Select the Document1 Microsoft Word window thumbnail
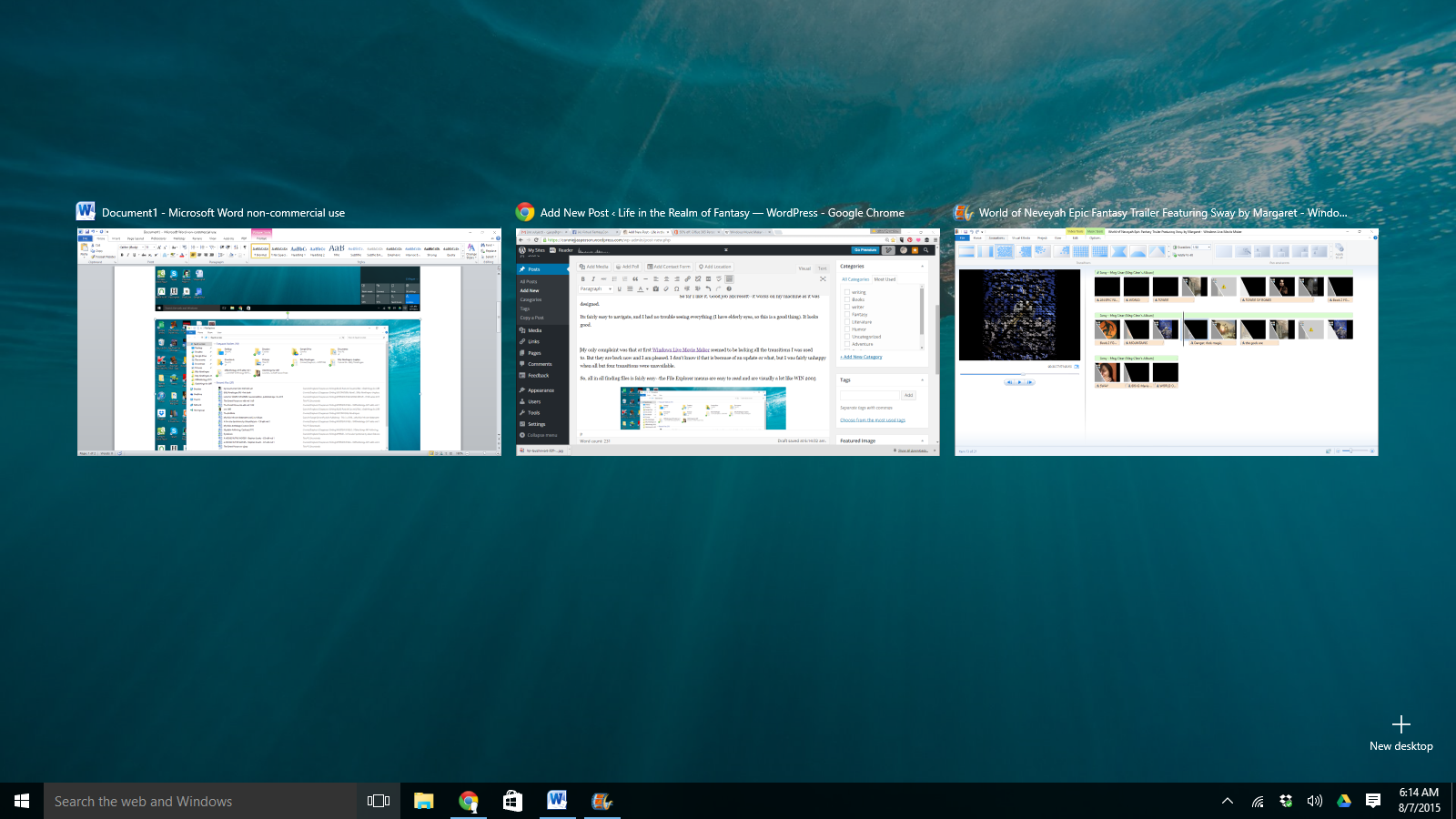This screenshot has height=819, width=1456. click(288, 342)
